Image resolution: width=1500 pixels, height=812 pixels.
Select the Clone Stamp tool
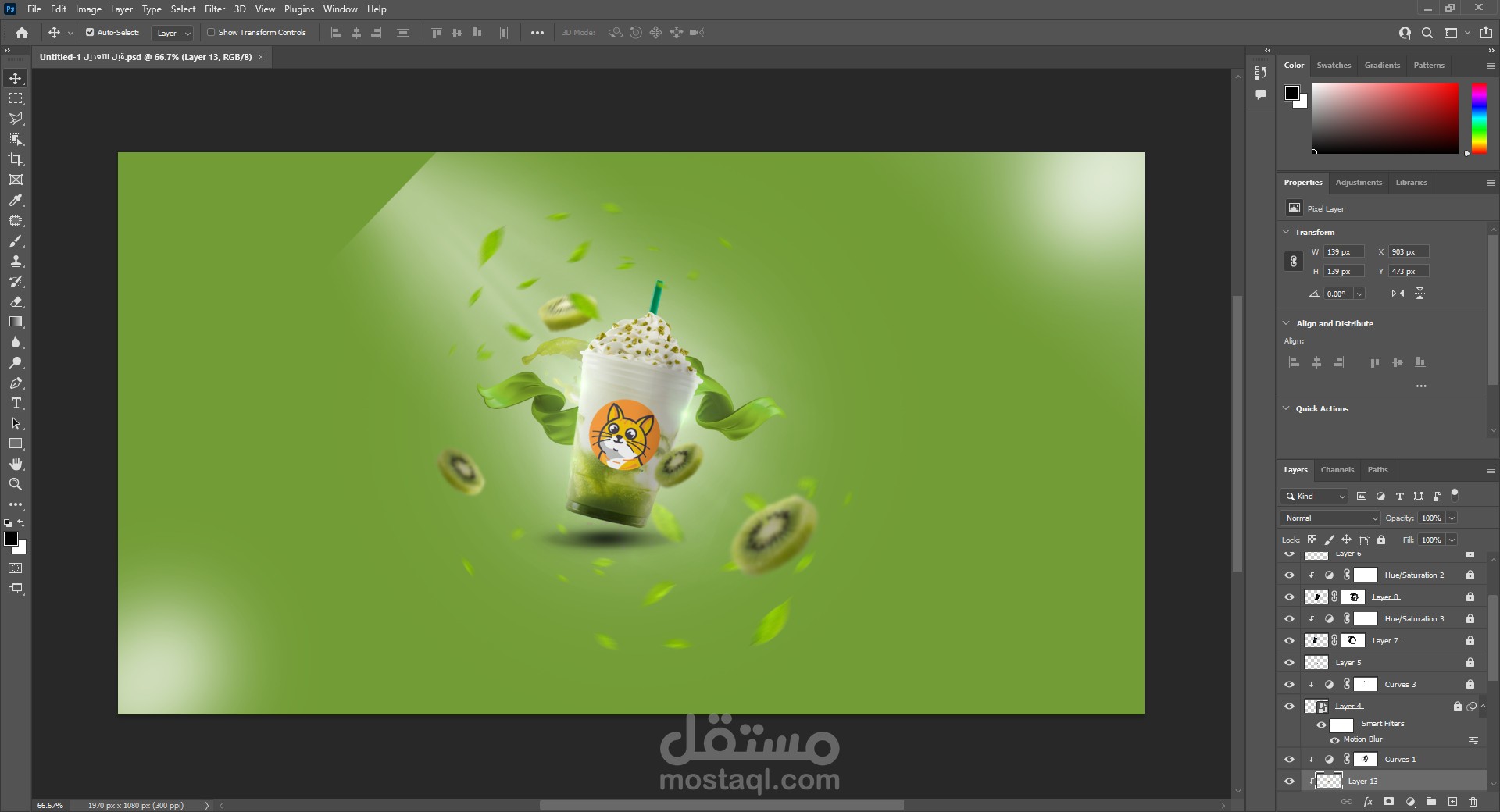(16, 262)
